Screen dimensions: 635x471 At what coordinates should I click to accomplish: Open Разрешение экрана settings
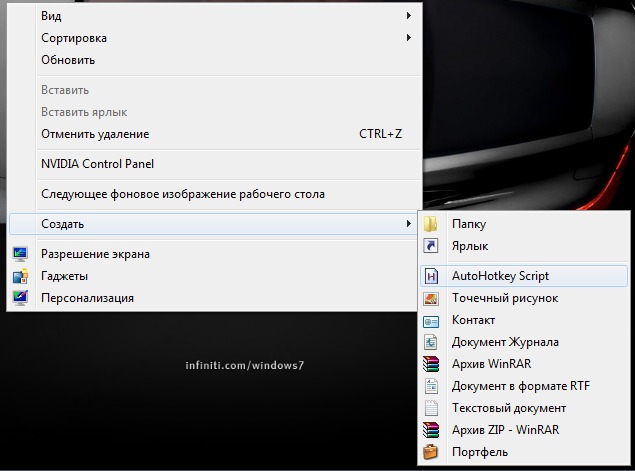213,254
